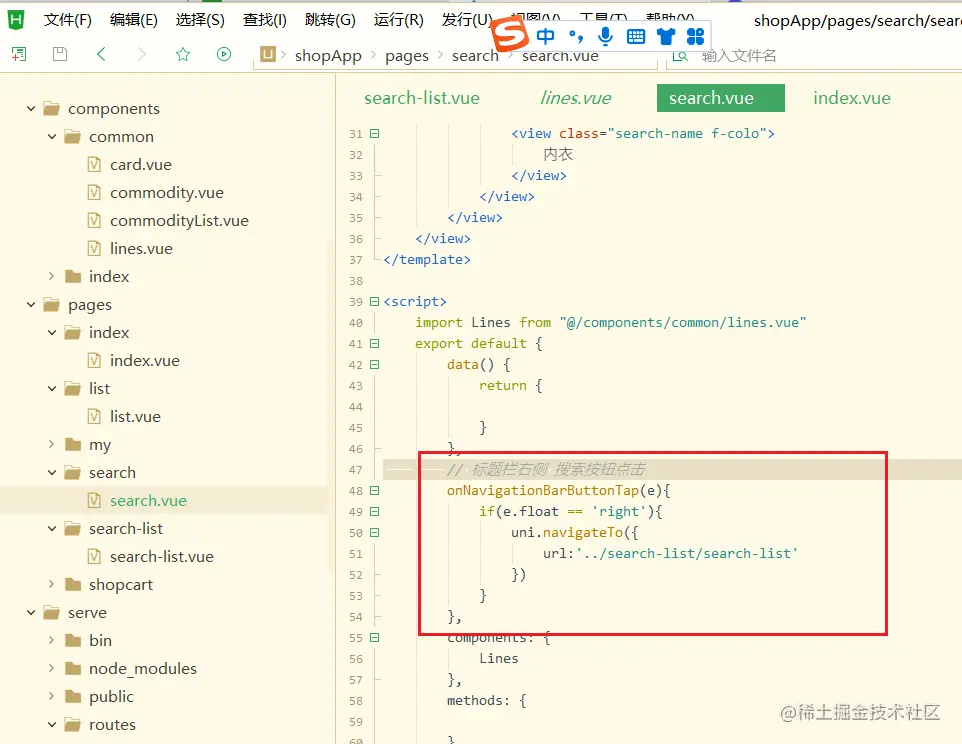
Task: Open list.vue in the file tree
Action: point(135,416)
